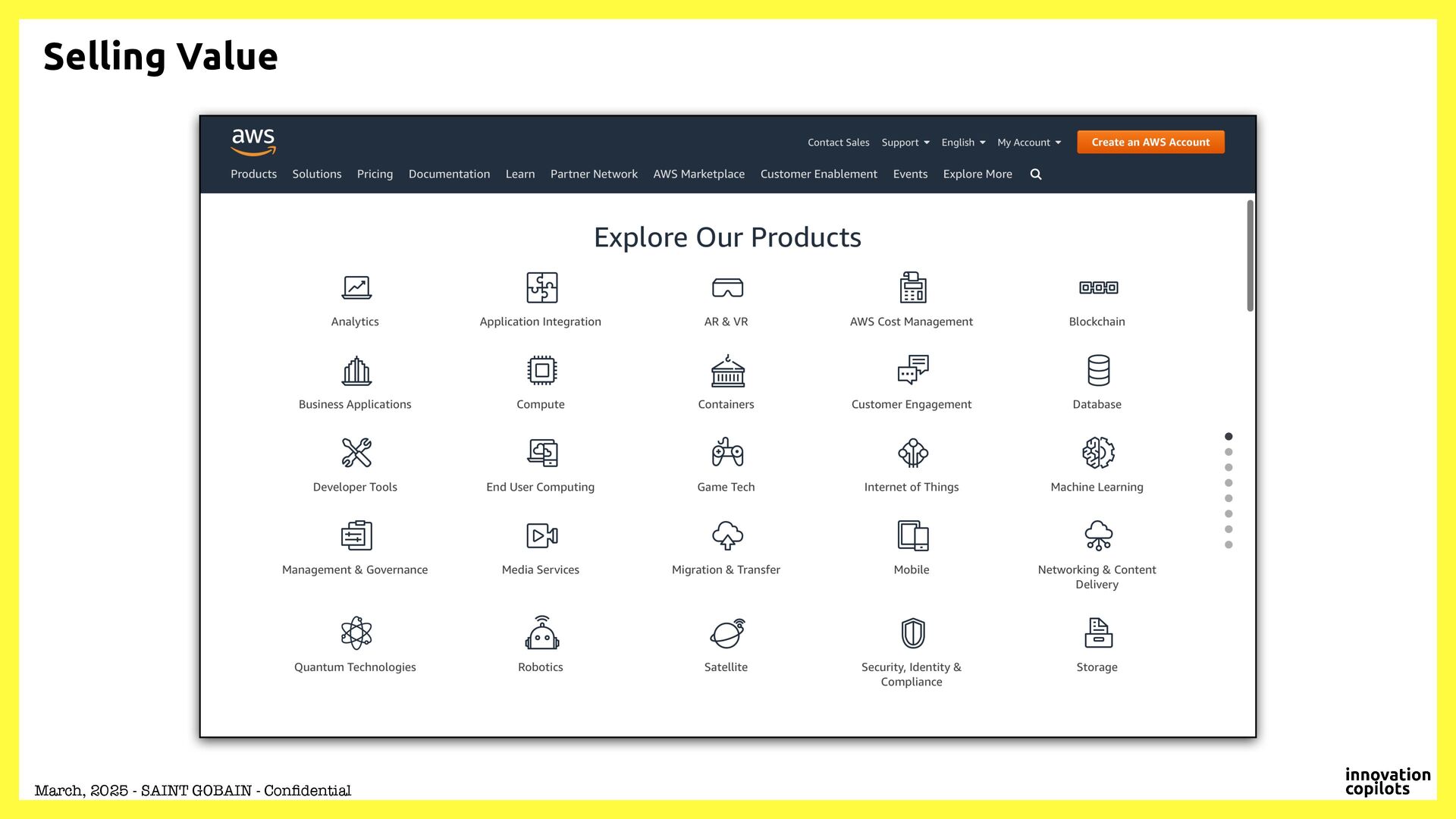Screen dimensions: 1456x819
Task: Click the Satellite planet icon
Action: tap(727, 633)
